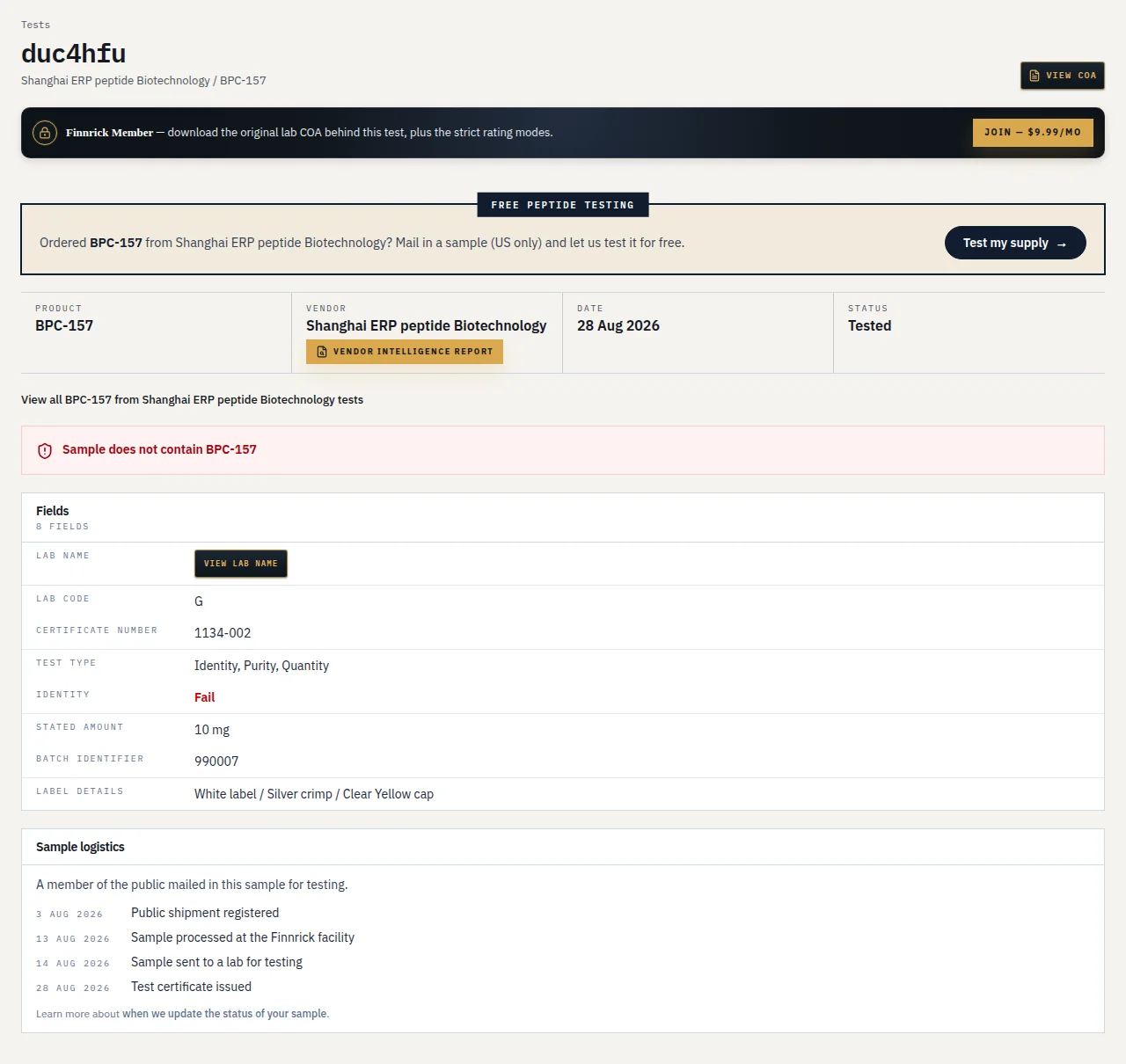Click the Fields section heading
The width and height of the screenshot is (1126, 1064).
pyautogui.click(x=53, y=511)
